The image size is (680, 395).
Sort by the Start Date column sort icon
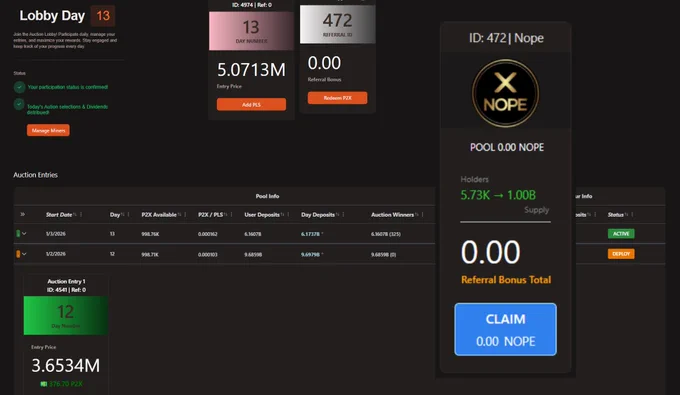tap(75, 215)
